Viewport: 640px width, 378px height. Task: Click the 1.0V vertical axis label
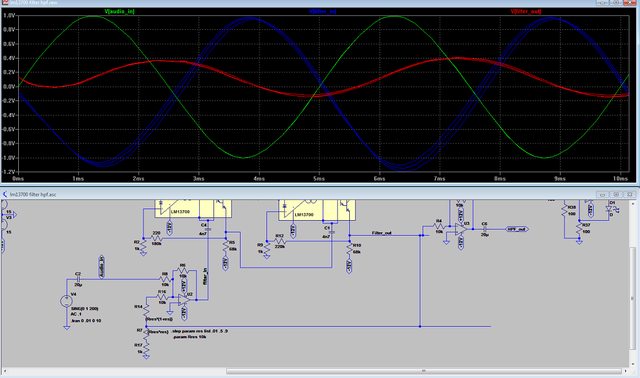pos(9,16)
